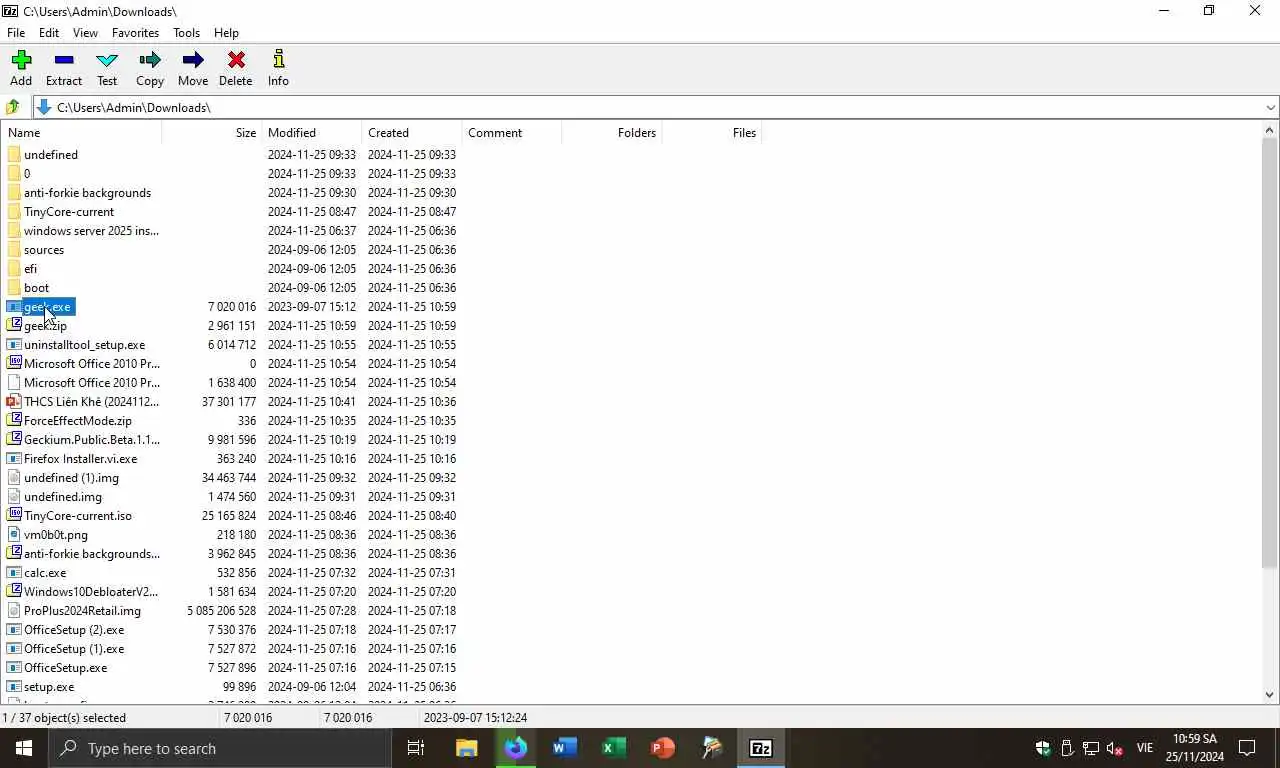Sort by the Modified column header

[312, 132]
